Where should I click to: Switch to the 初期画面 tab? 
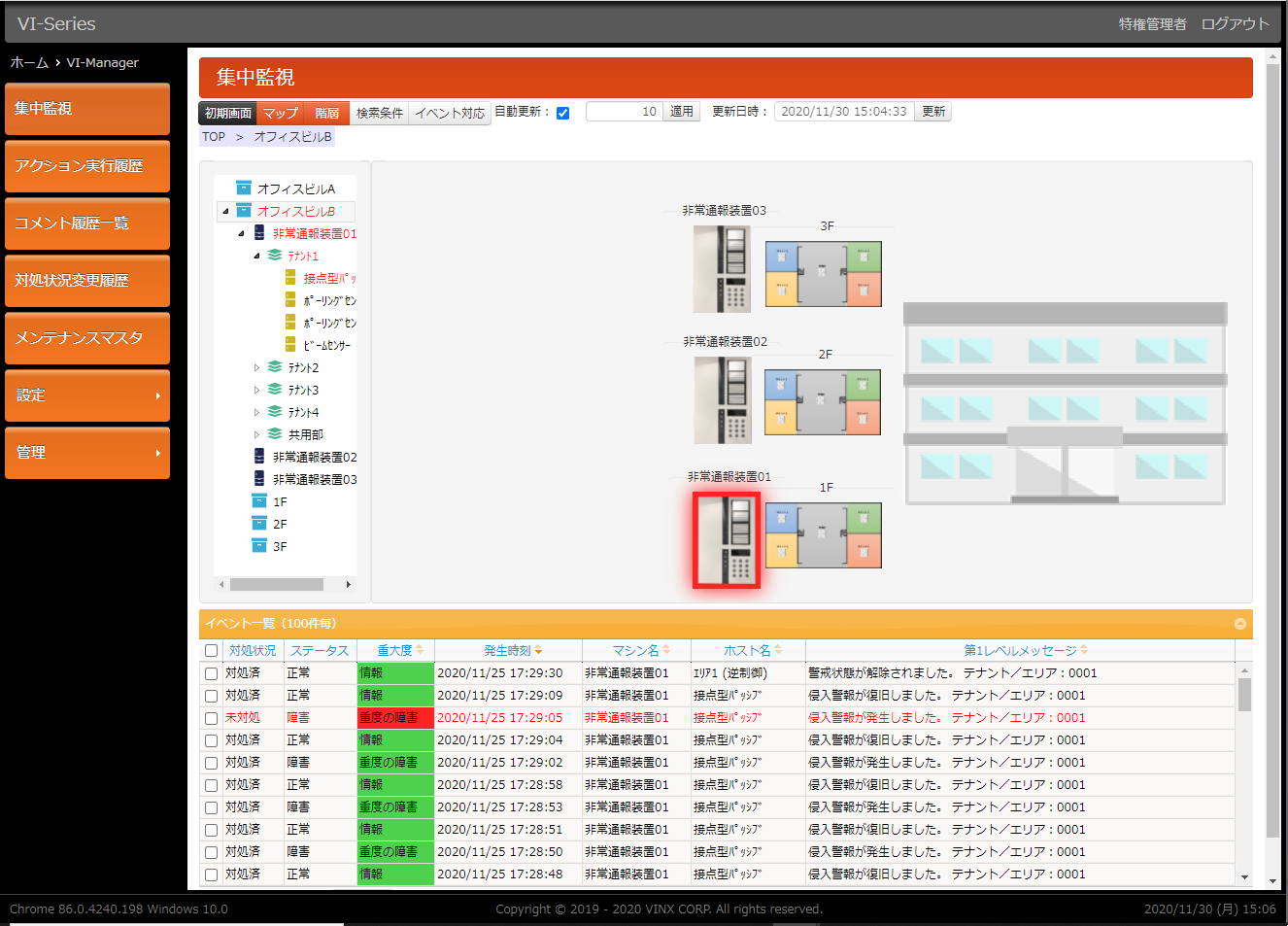coord(228,113)
